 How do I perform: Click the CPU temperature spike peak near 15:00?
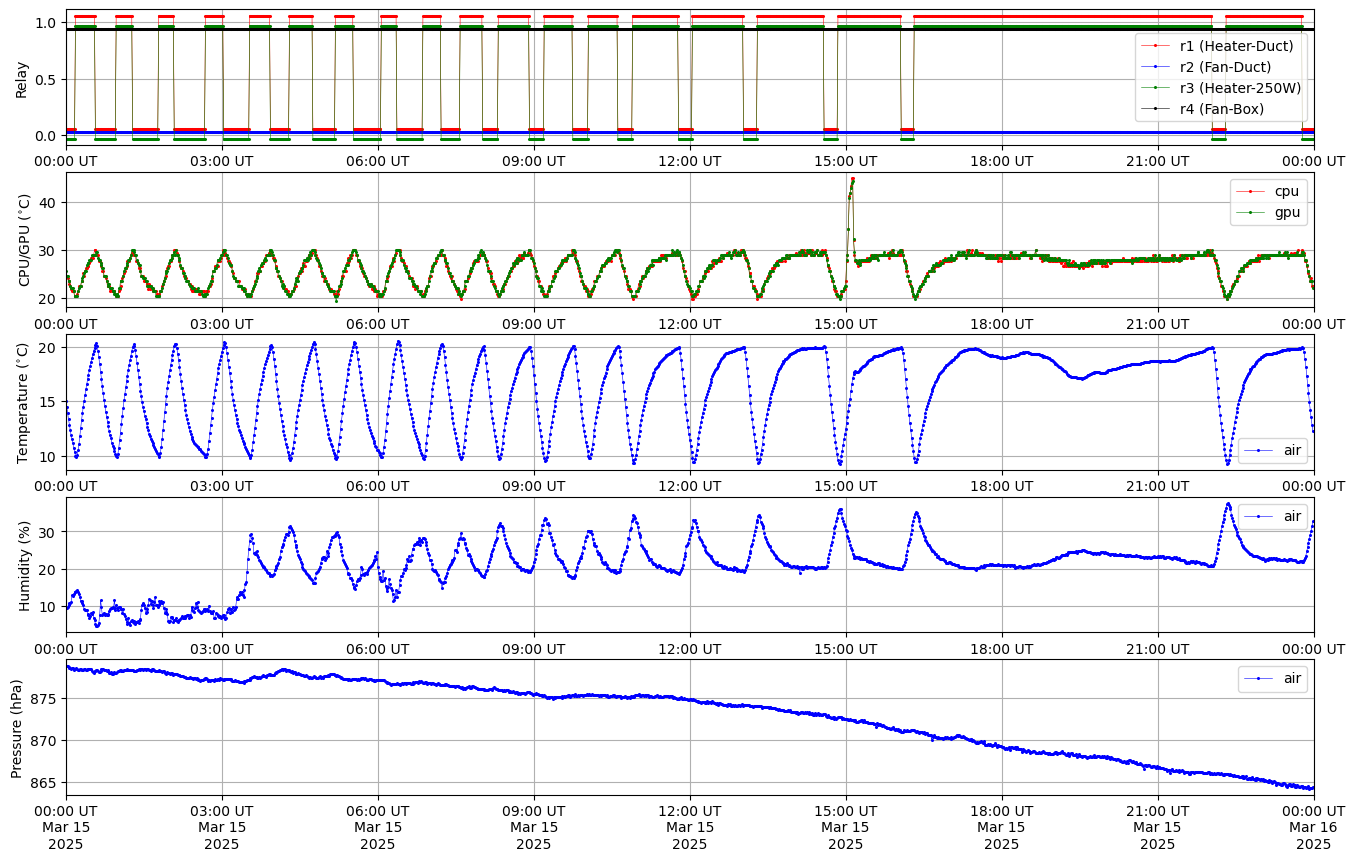[852, 179]
